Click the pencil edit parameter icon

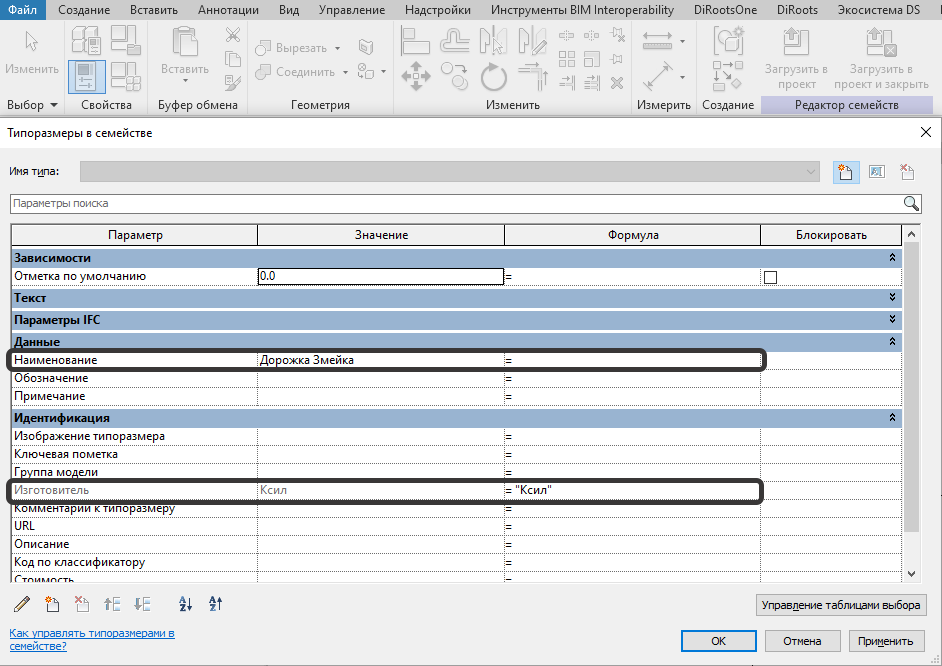[x=22, y=604]
